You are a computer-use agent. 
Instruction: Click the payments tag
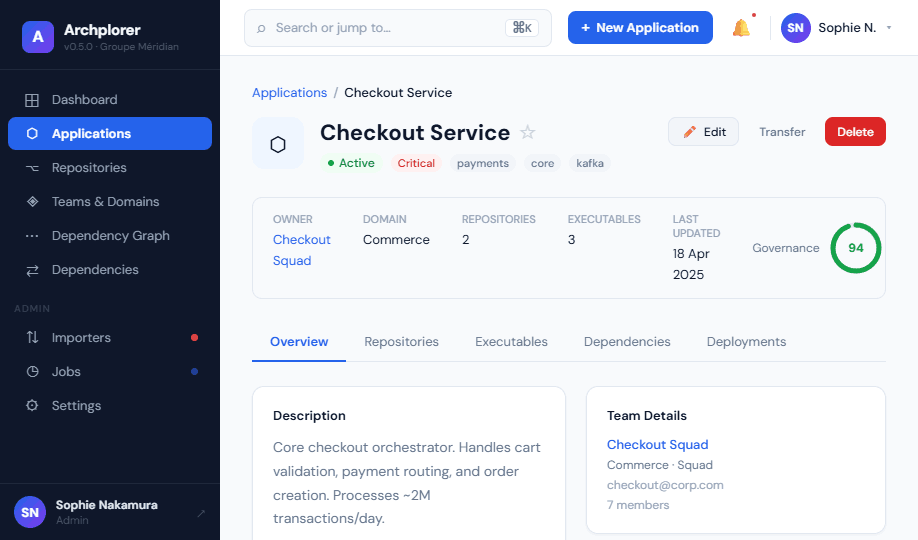point(482,163)
